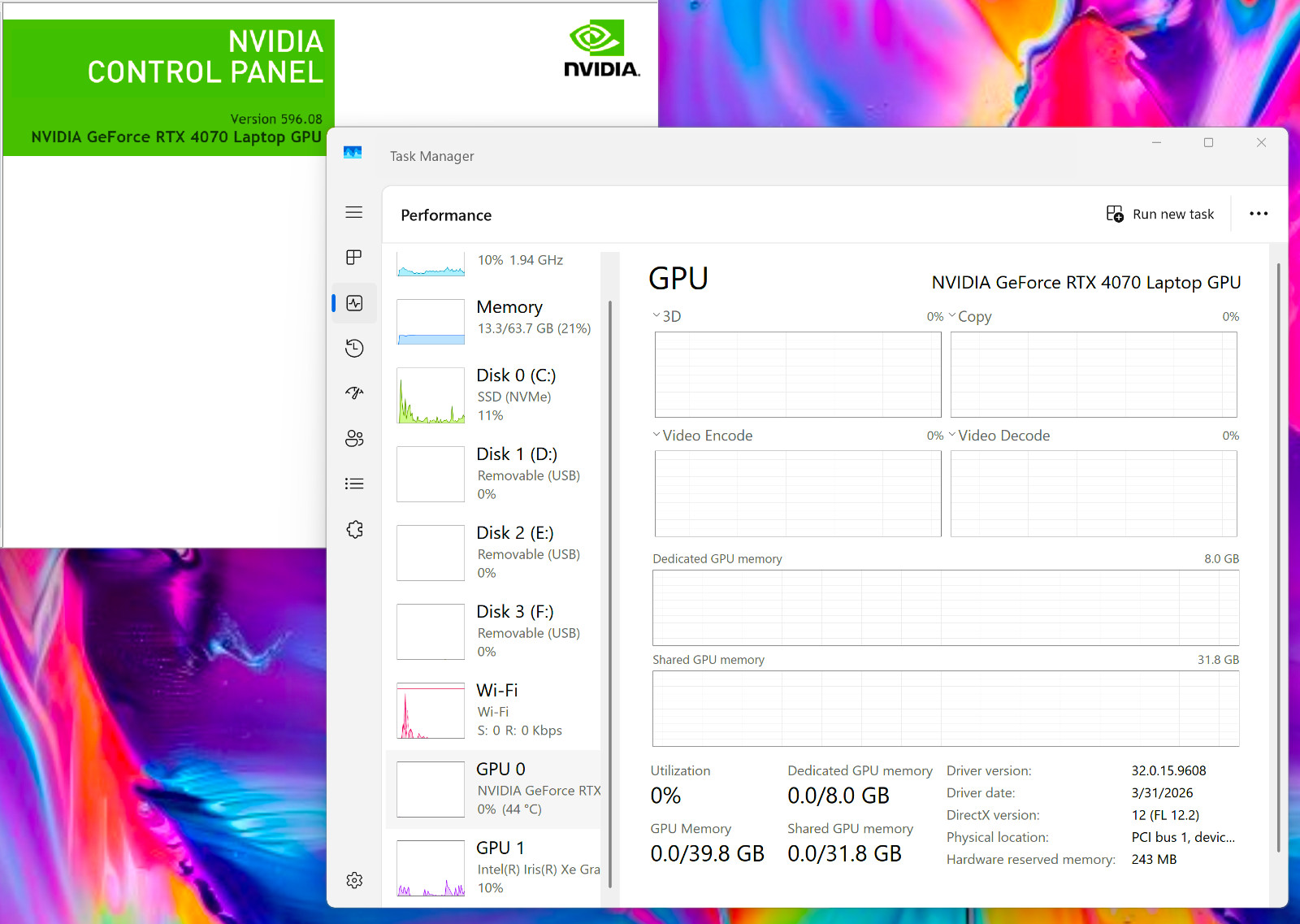This screenshot has height=924, width=1300.
Task: Open the Details list icon in sidebar
Action: click(354, 484)
